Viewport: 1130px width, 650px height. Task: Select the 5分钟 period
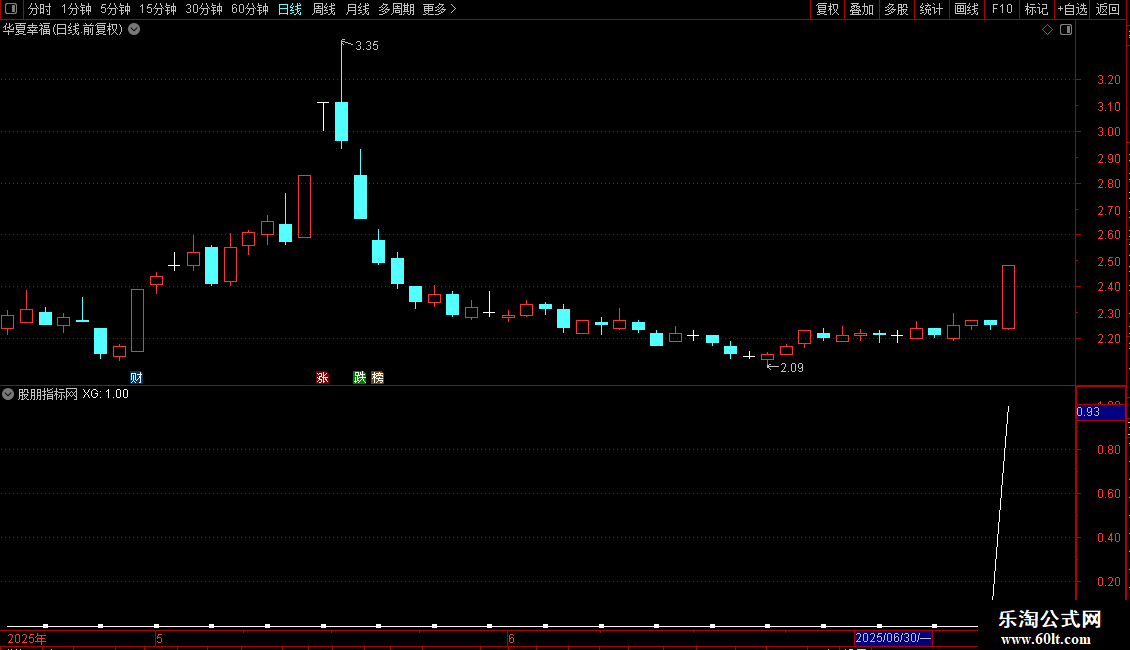click(115, 9)
